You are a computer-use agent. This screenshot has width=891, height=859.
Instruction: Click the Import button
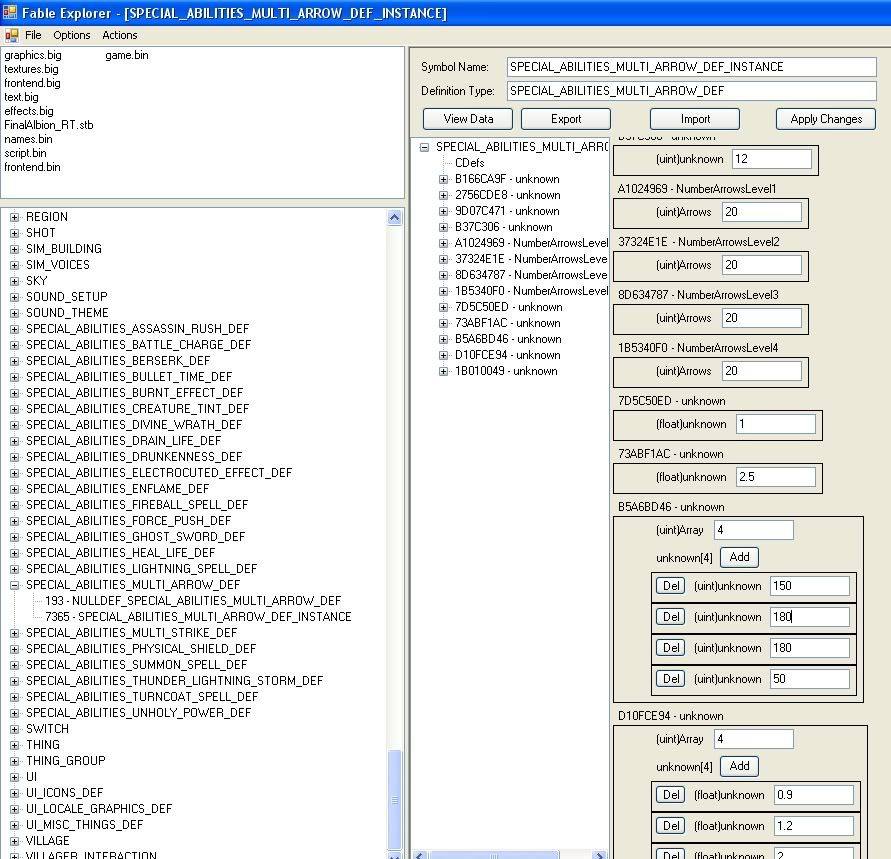[x=695, y=119]
